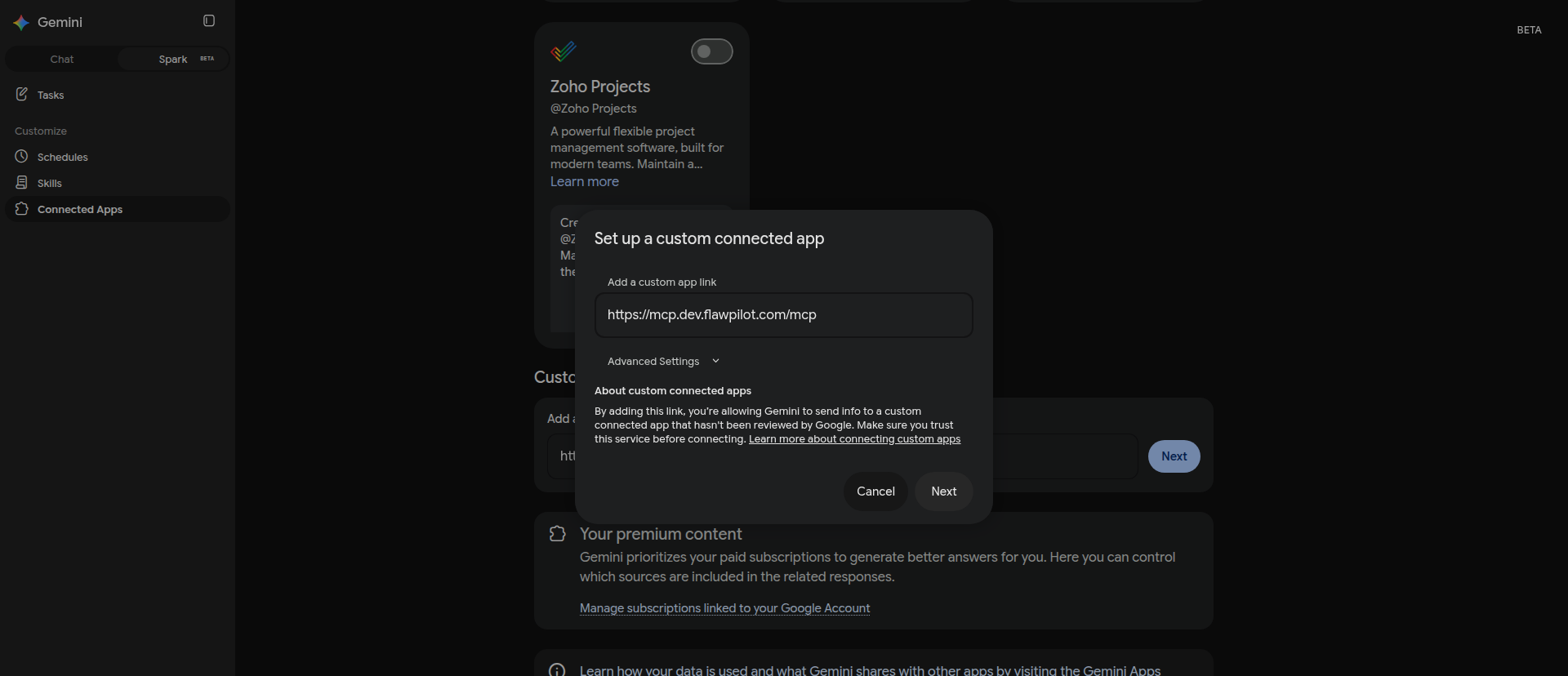Click Next in the dialog
The height and width of the screenshot is (676, 1568).
944,491
